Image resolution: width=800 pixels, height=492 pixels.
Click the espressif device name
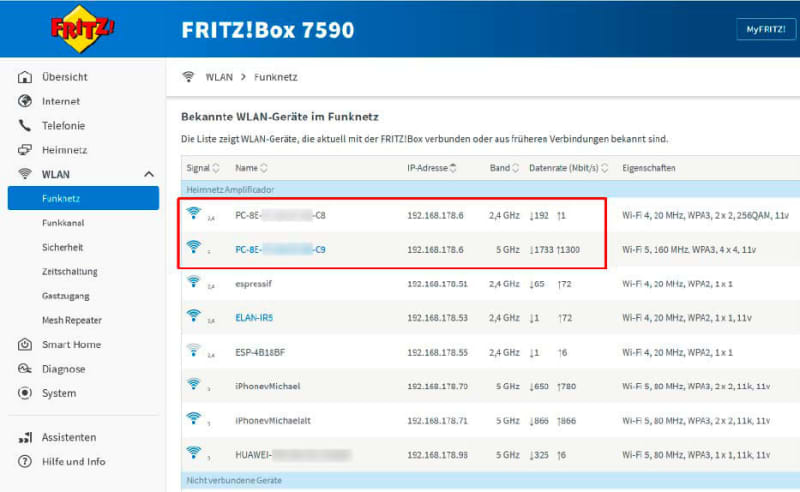(x=253, y=284)
